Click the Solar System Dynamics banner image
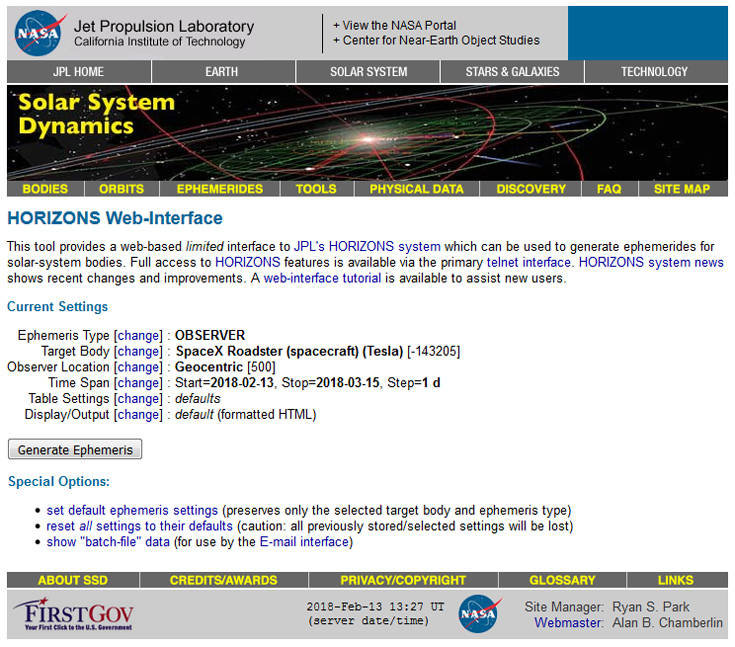735x647 pixels. (x=368, y=133)
